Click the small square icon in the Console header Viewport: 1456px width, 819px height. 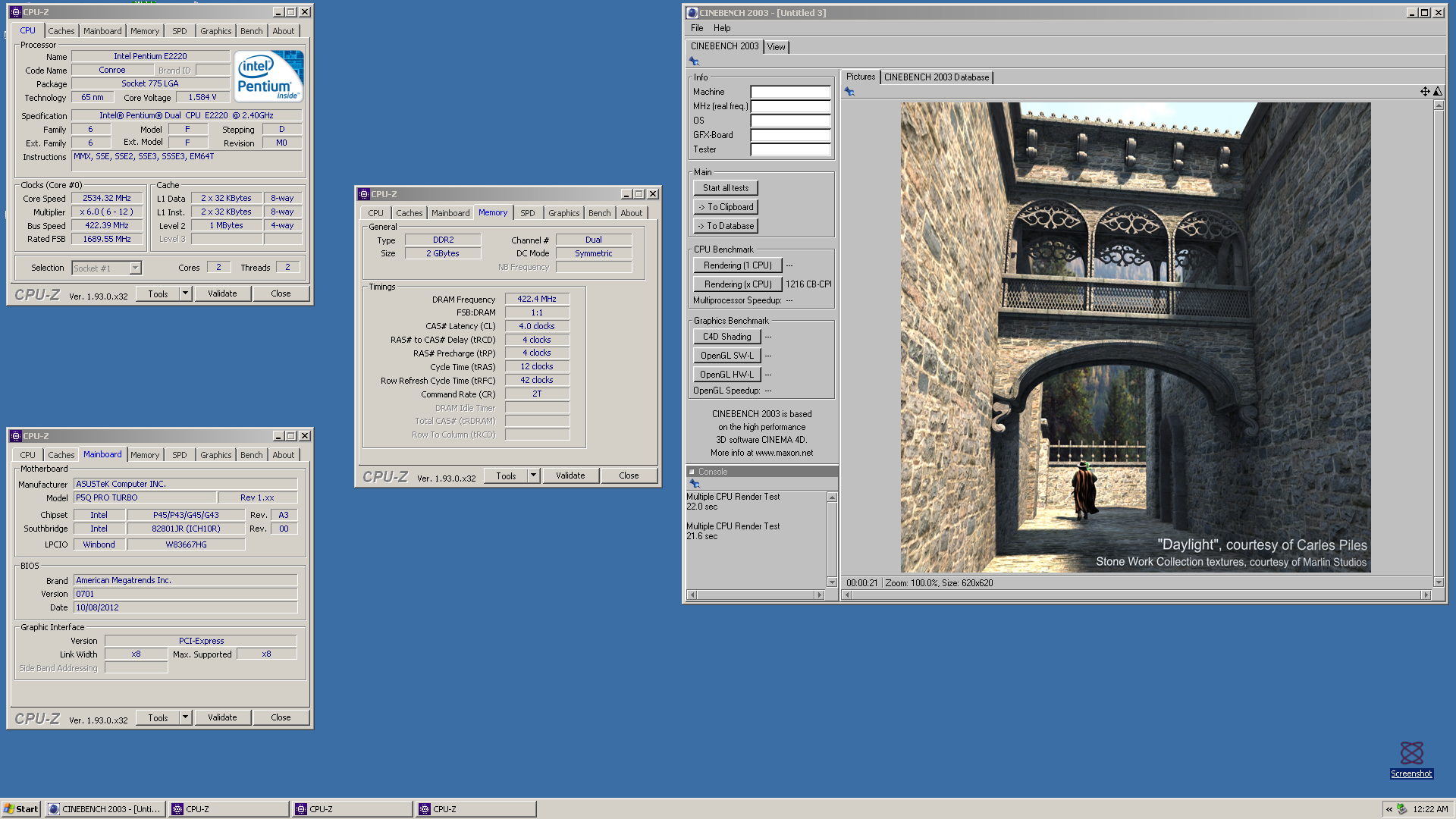(x=692, y=472)
